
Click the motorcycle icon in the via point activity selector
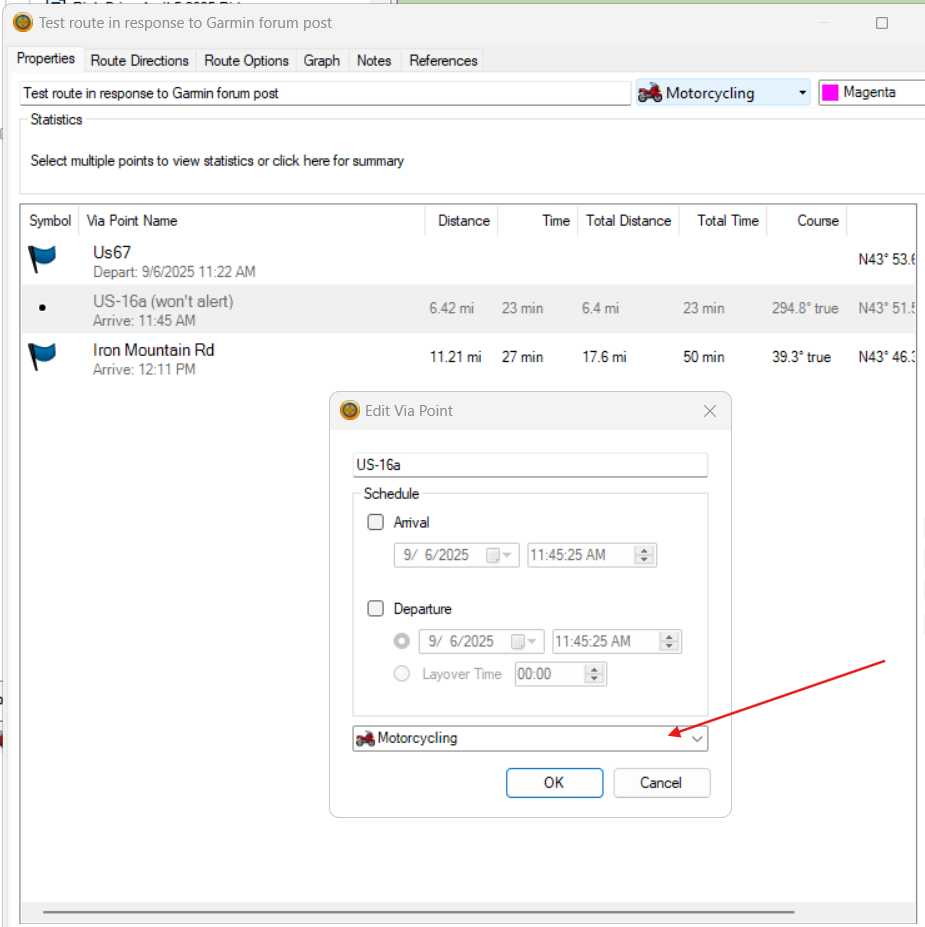click(x=365, y=738)
